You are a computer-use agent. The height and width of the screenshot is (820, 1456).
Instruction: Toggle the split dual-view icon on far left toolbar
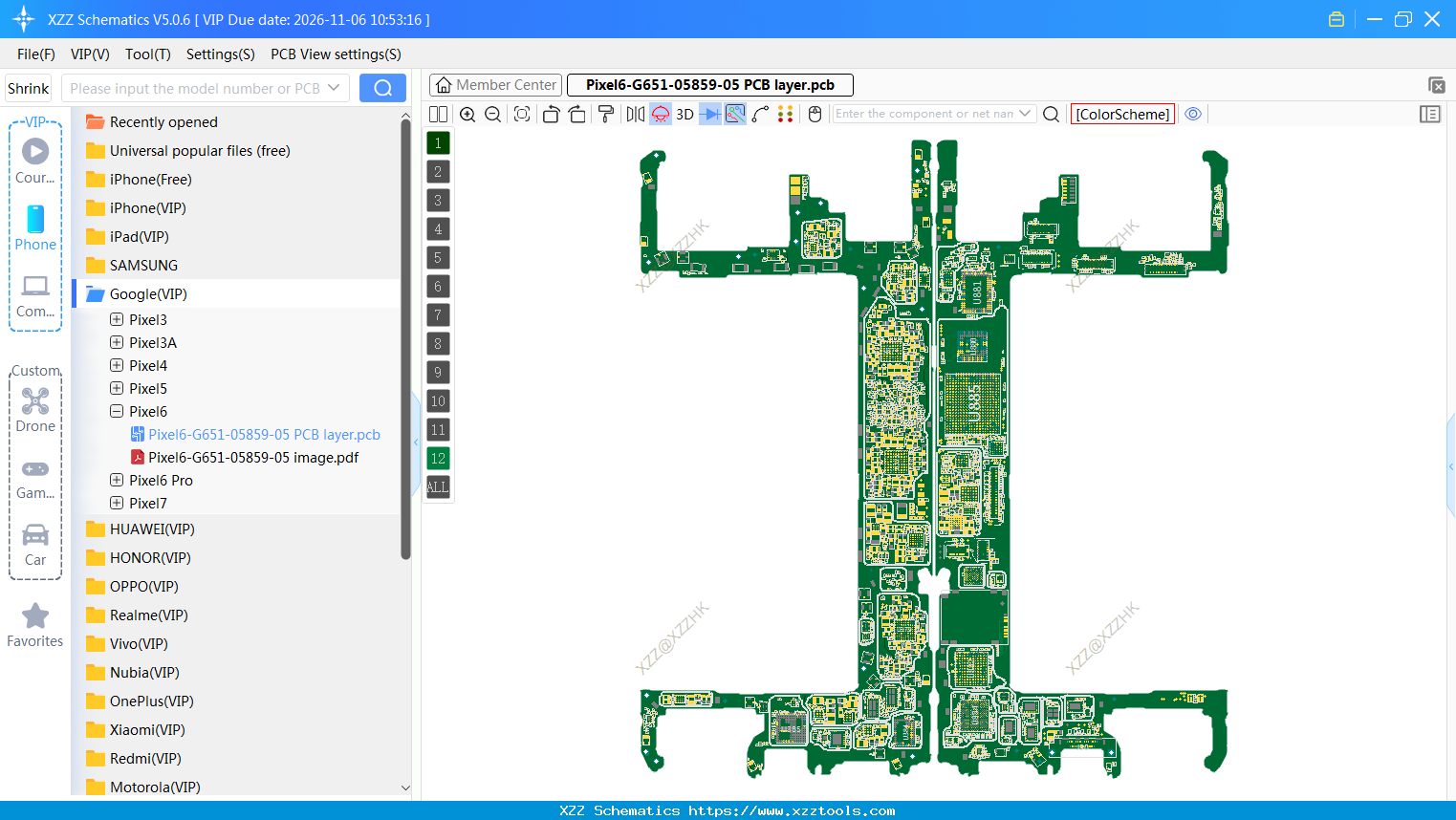tap(437, 114)
